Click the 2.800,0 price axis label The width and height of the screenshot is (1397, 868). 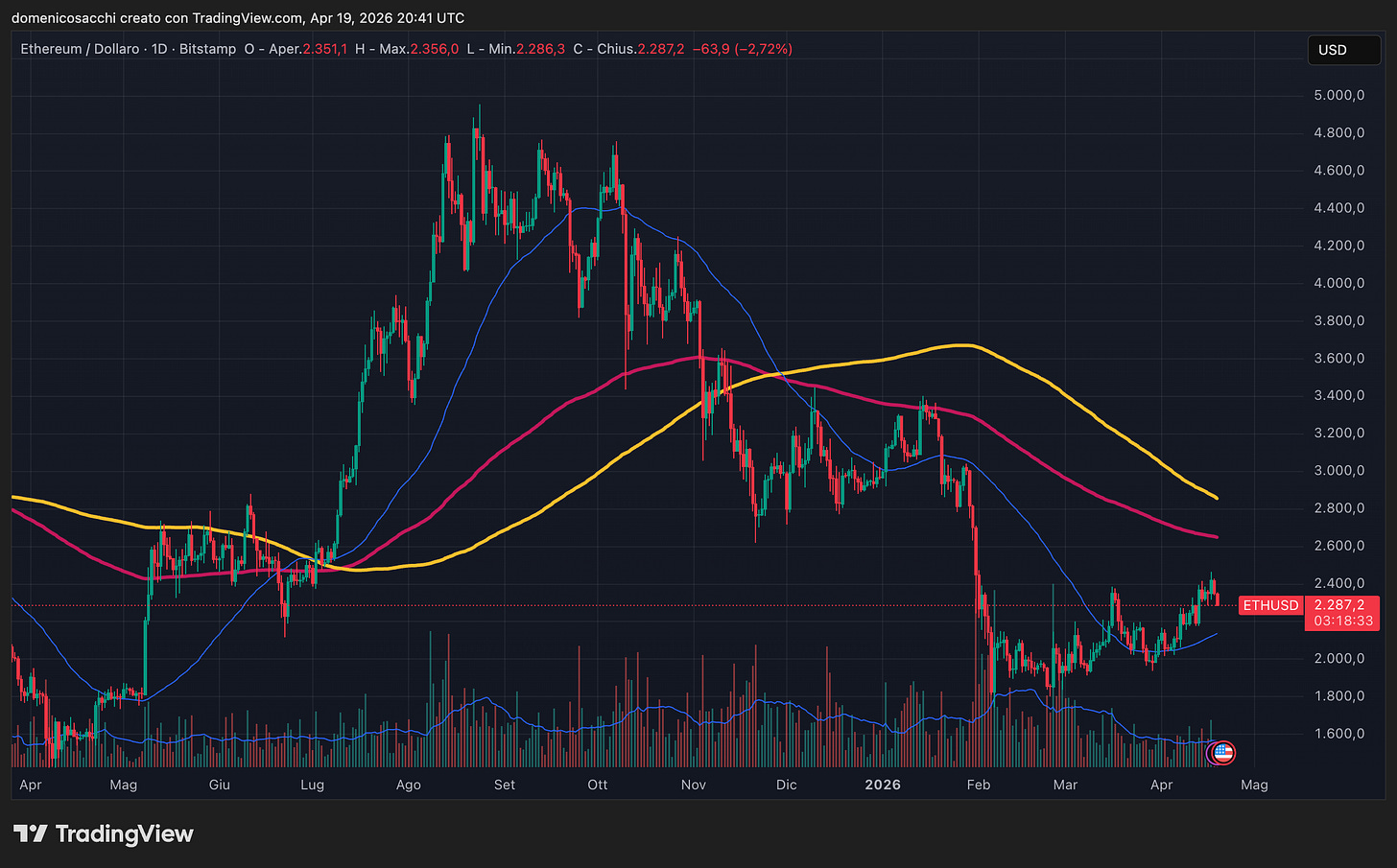(x=1339, y=507)
